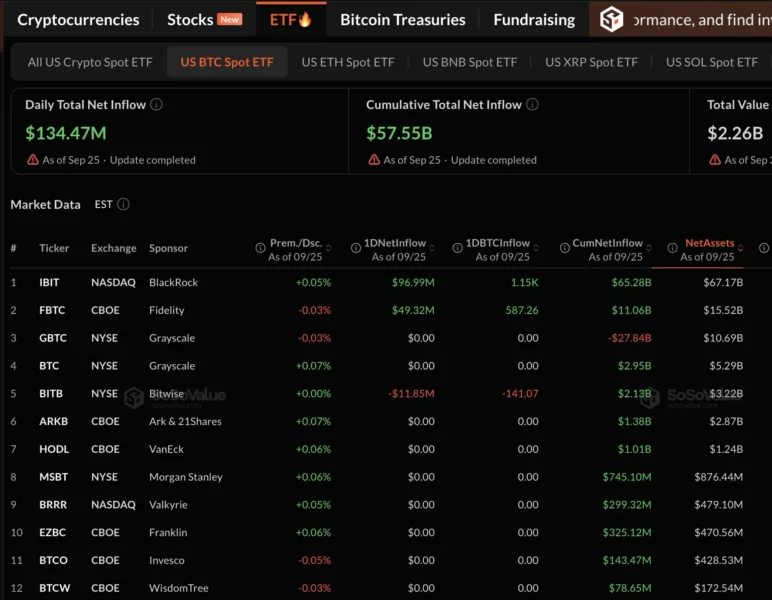
Task: Click the $57.55B cumulative inflow value
Action: pyautogui.click(x=399, y=133)
